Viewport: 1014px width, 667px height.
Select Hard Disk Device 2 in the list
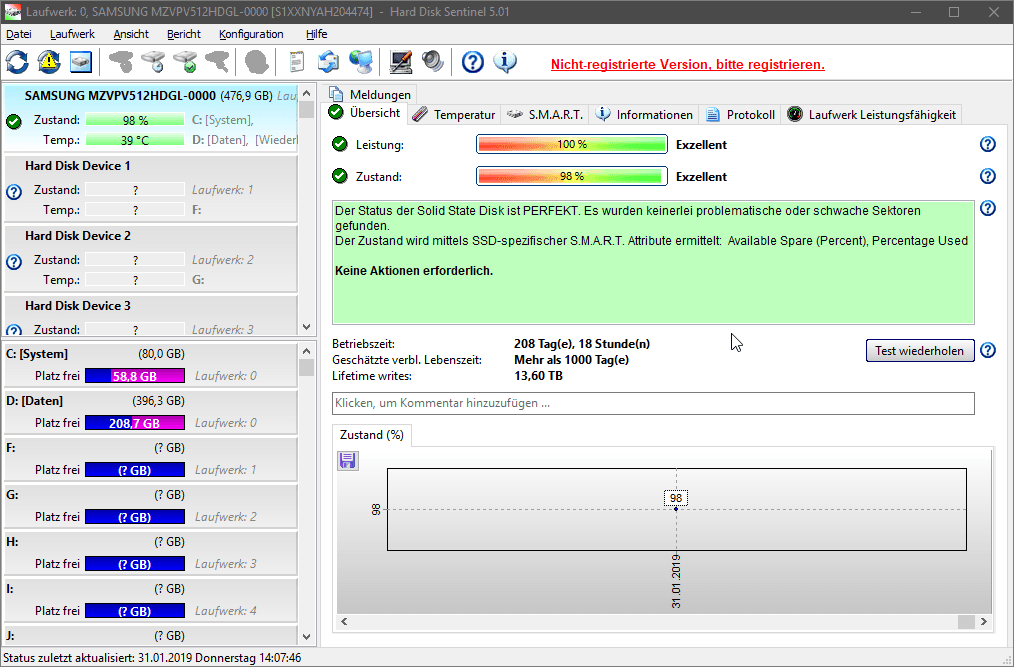point(150,259)
